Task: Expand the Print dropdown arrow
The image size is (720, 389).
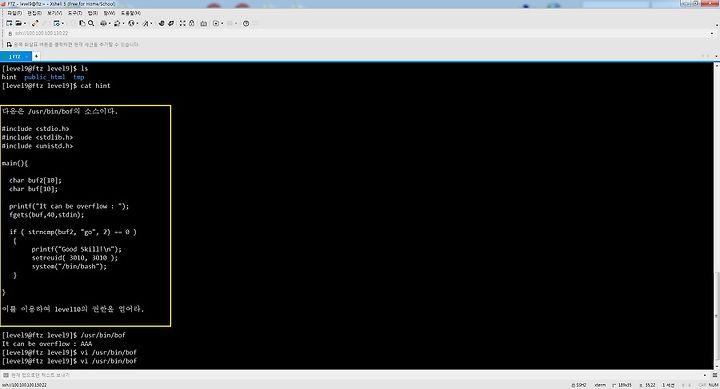Action: tap(110, 23)
